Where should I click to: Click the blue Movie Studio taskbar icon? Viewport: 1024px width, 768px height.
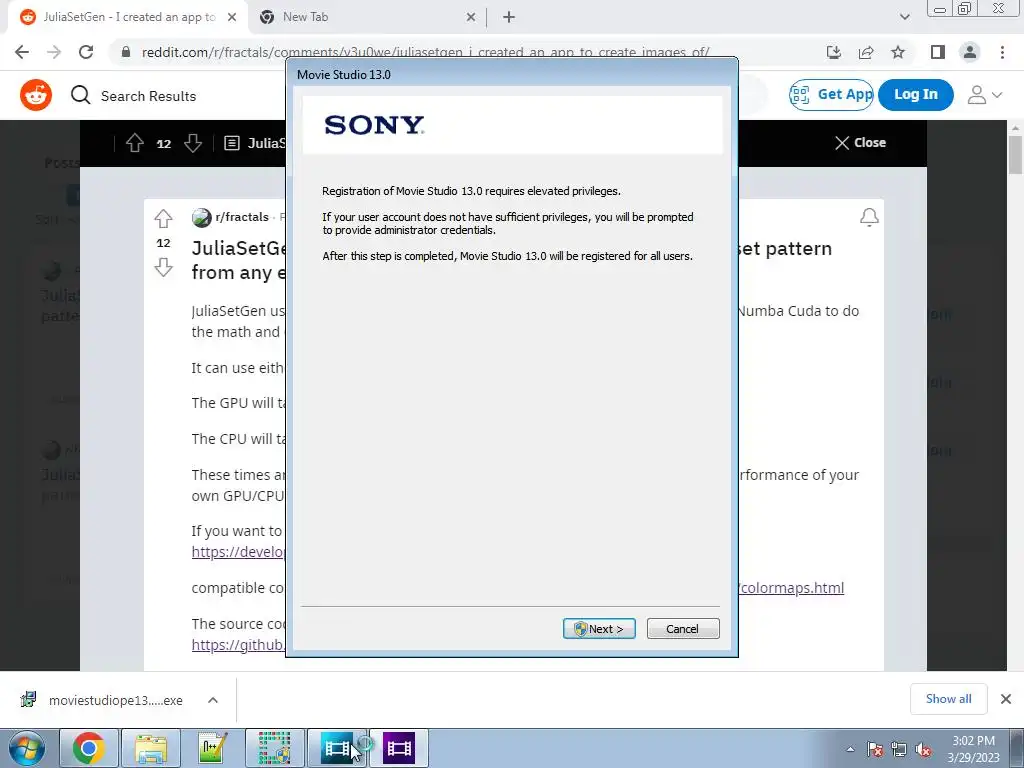336,748
